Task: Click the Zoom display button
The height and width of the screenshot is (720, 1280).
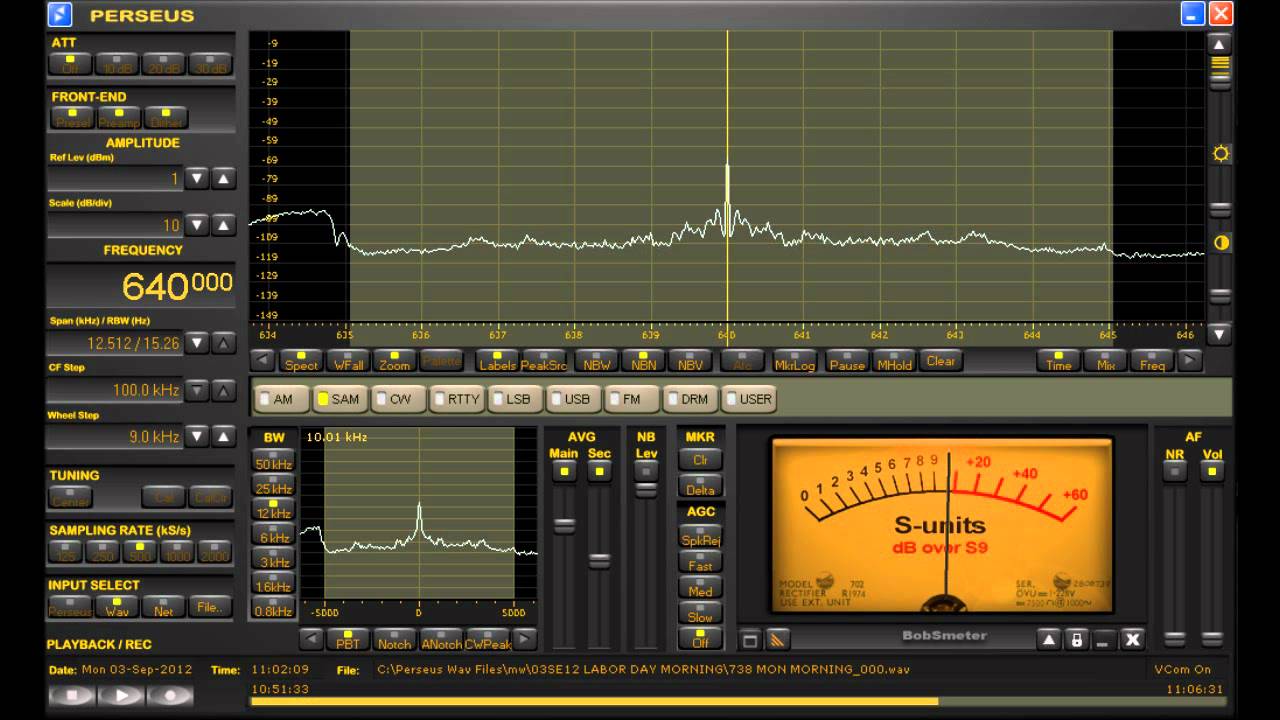Action: click(394, 361)
